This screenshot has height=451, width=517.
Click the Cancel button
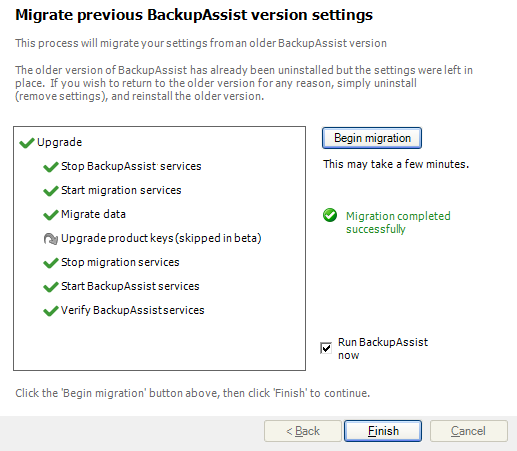point(469,431)
